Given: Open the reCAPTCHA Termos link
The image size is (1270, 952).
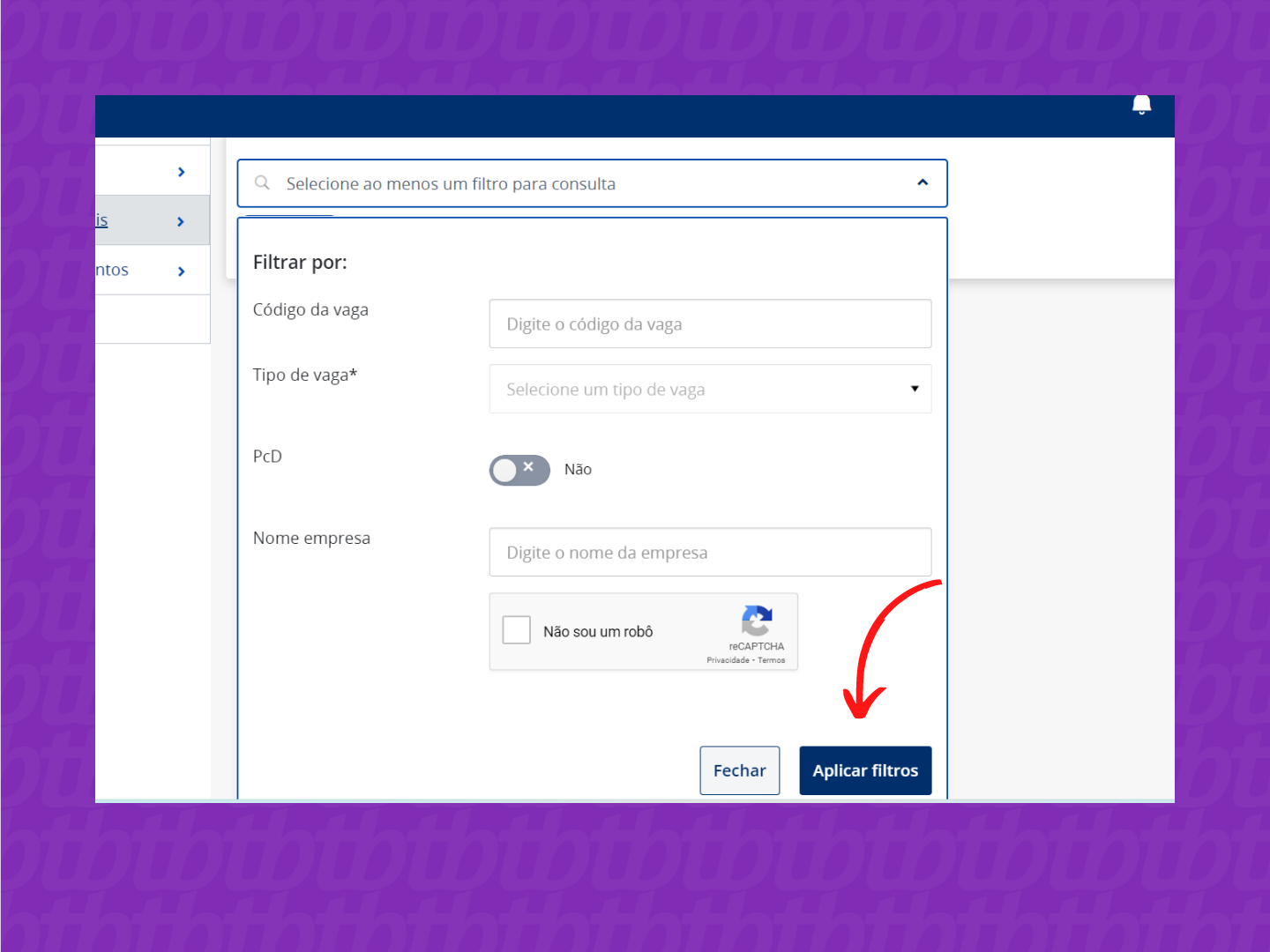Looking at the screenshot, I should click(x=772, y=660).
